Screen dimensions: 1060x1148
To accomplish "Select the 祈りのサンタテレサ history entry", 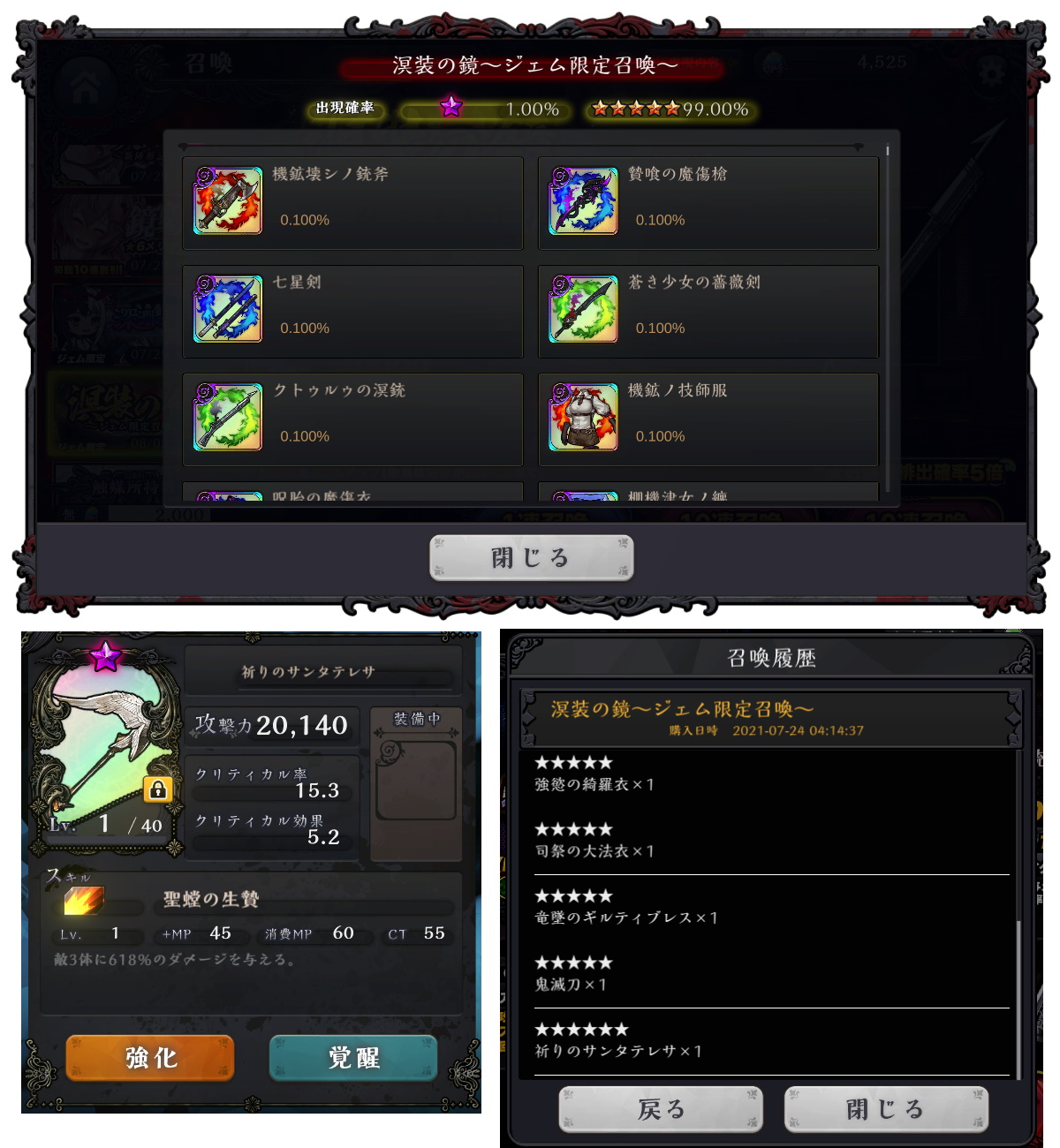I will [x=618, y=1051].
